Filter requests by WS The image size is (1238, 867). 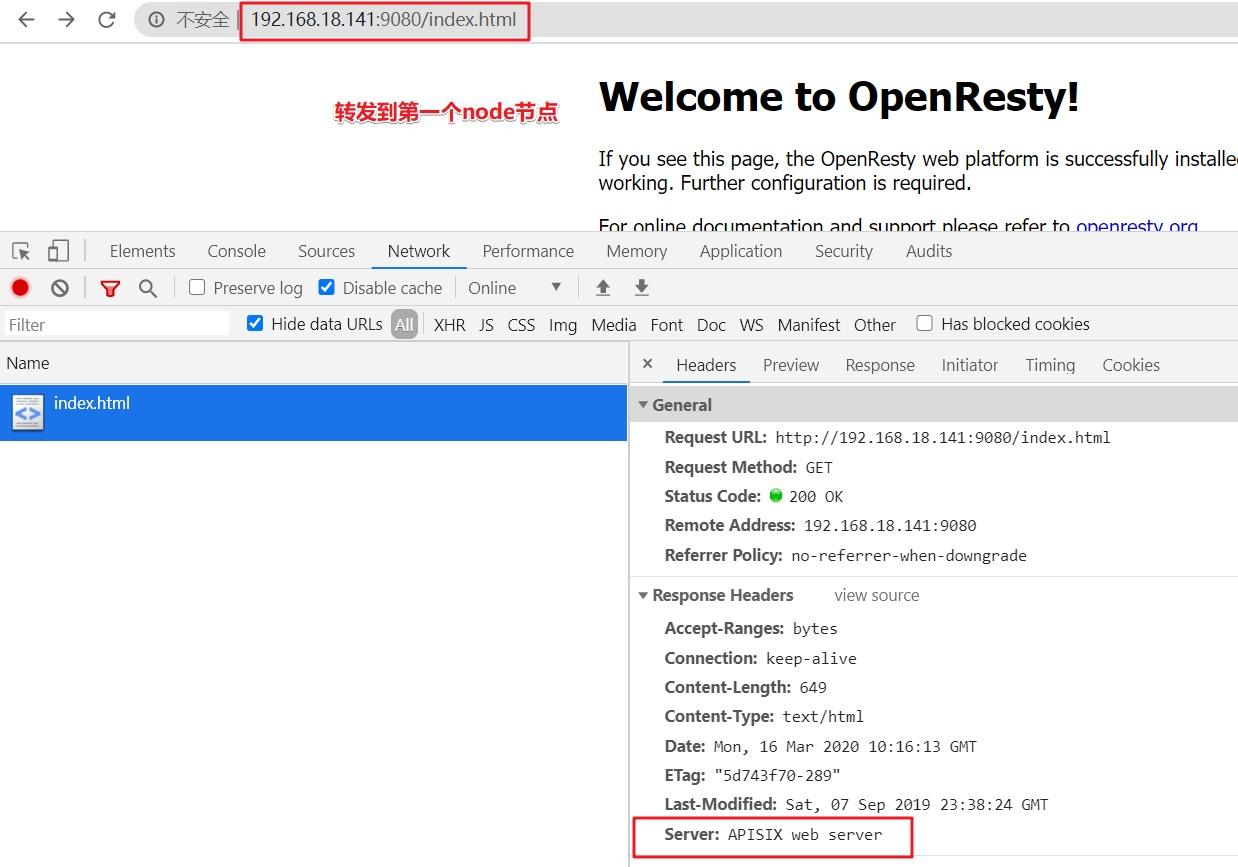pyautogui.click(x=751, y=324)
